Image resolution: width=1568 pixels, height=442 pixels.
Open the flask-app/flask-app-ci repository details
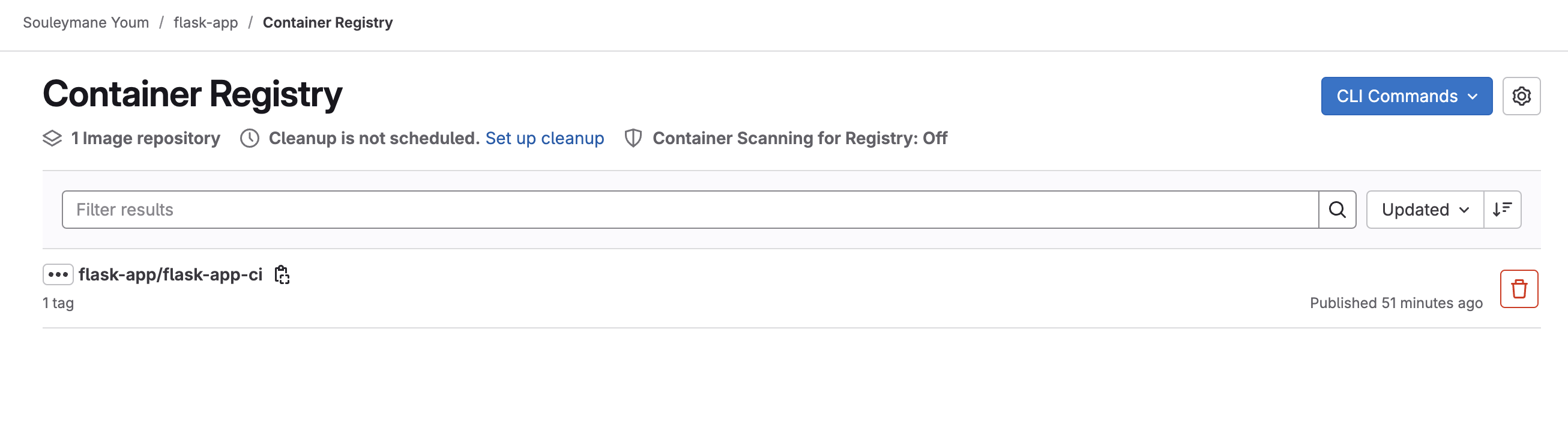coord(169,274)
